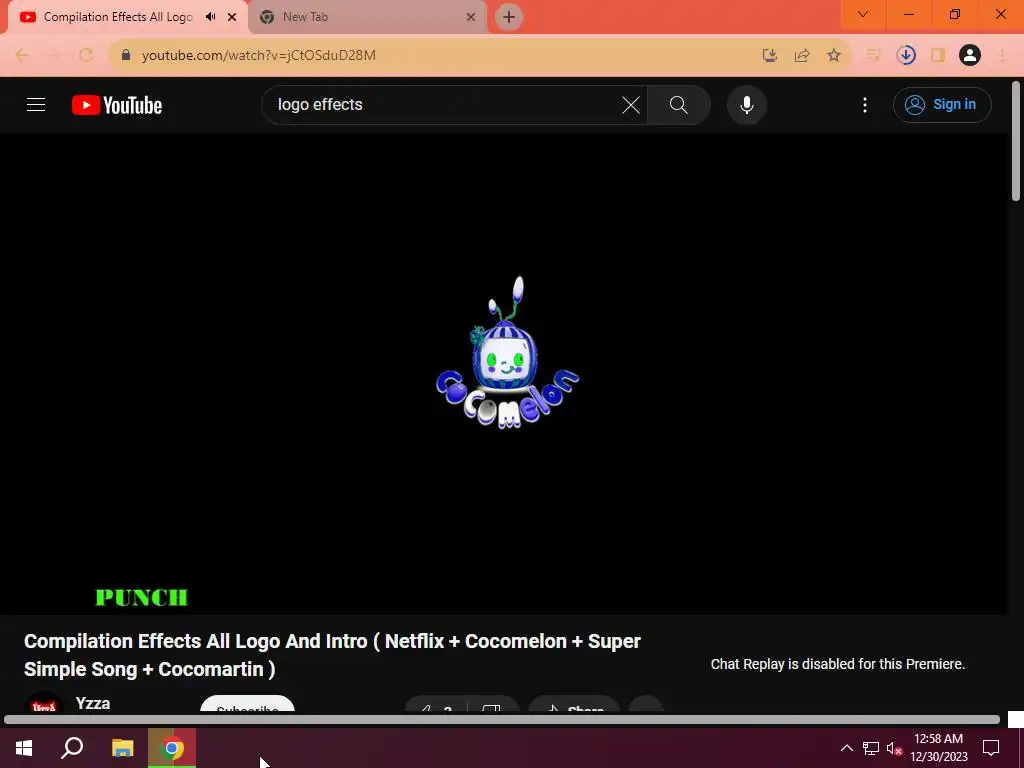
Task: Click the Yzza channel avatar
Action: pos(44,704)
